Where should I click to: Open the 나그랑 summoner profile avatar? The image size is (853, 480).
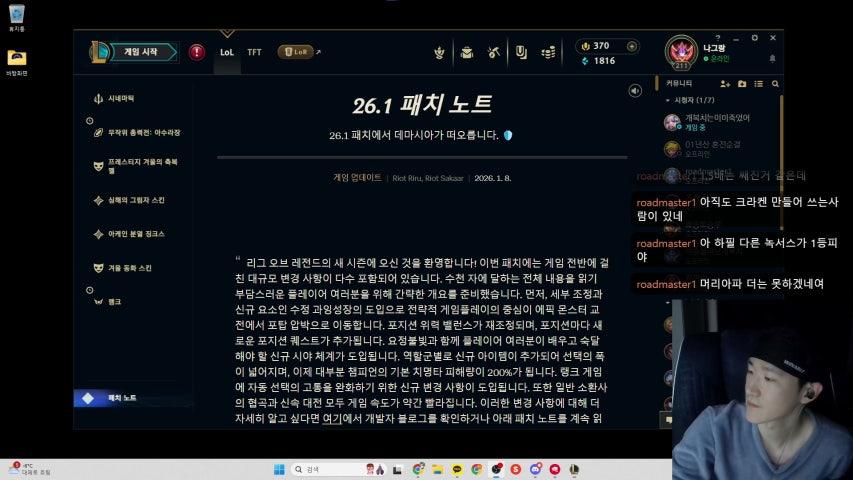[x=681, y=52]
